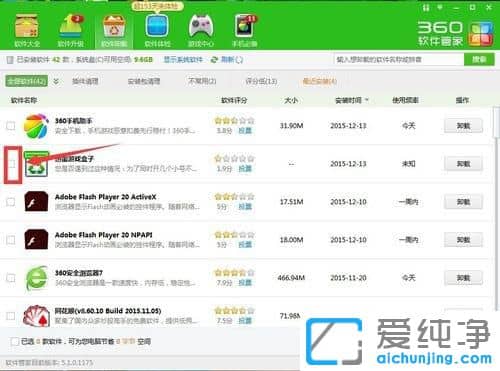Uninstall Adobe Flash Player 20 NPAPI
This screenshot has height=371, width=500.
point(463,240)
